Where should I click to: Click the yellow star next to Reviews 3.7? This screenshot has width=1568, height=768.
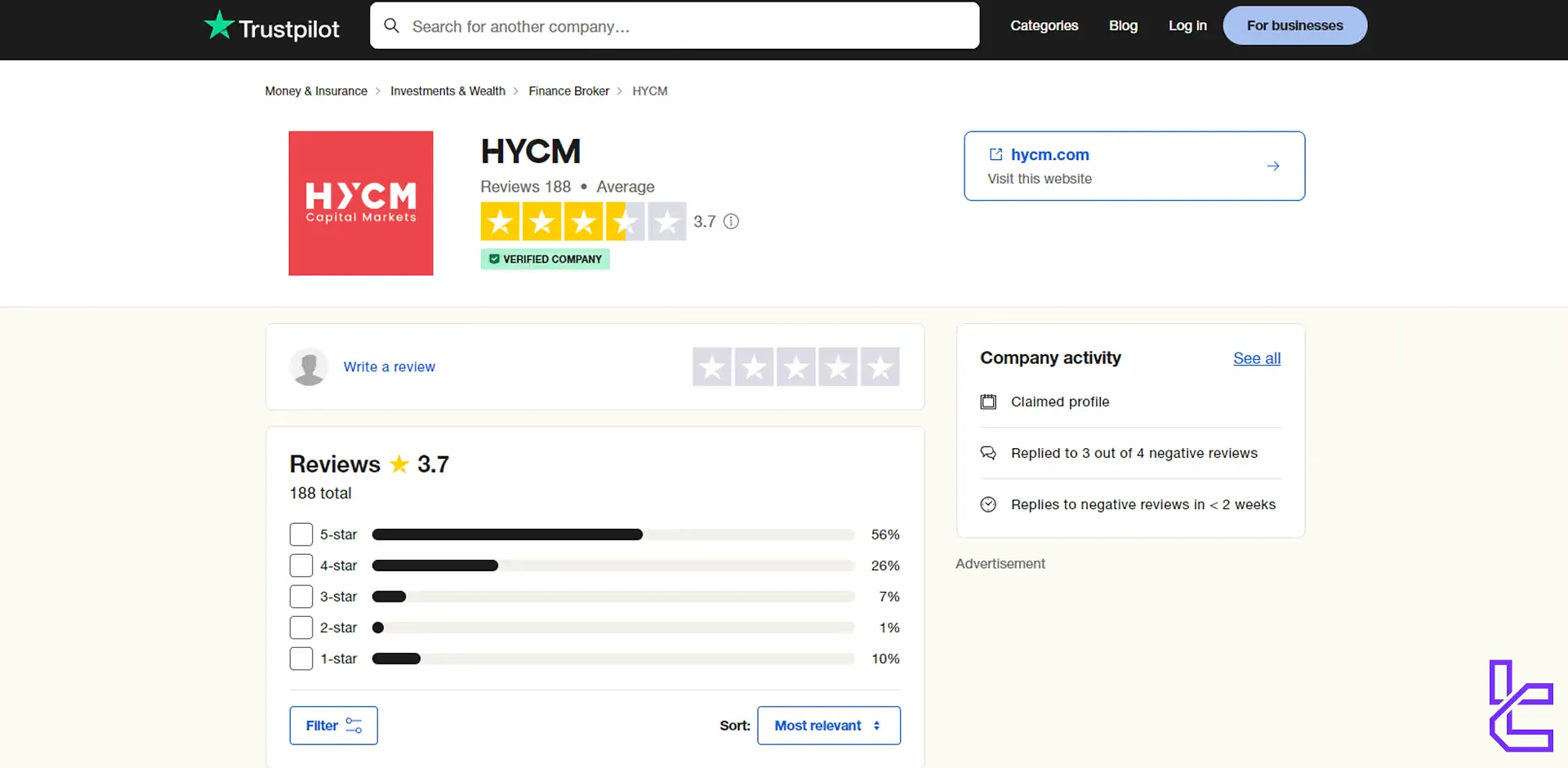coord(399,464)
